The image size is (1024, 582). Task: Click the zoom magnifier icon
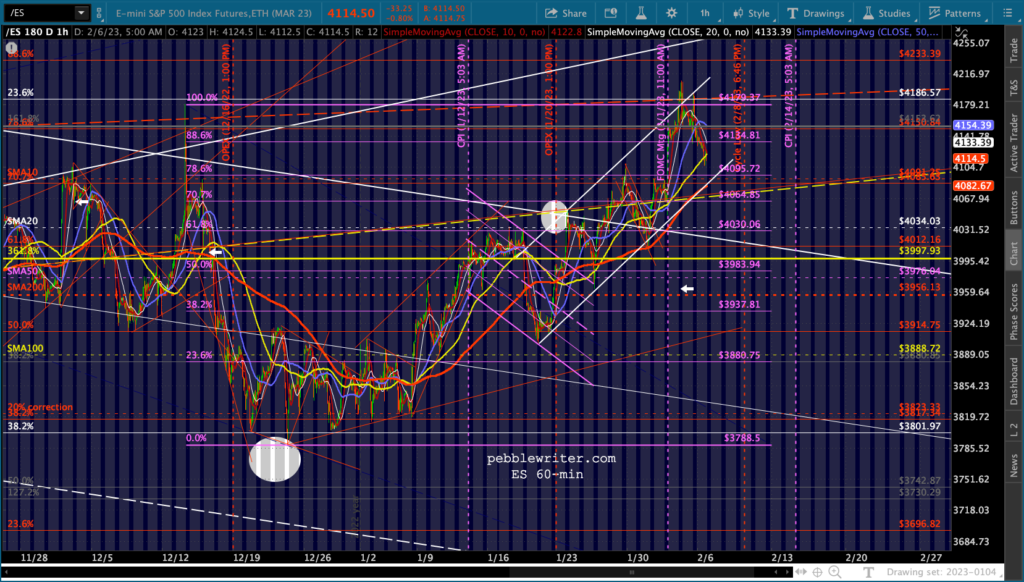(835, 572)
